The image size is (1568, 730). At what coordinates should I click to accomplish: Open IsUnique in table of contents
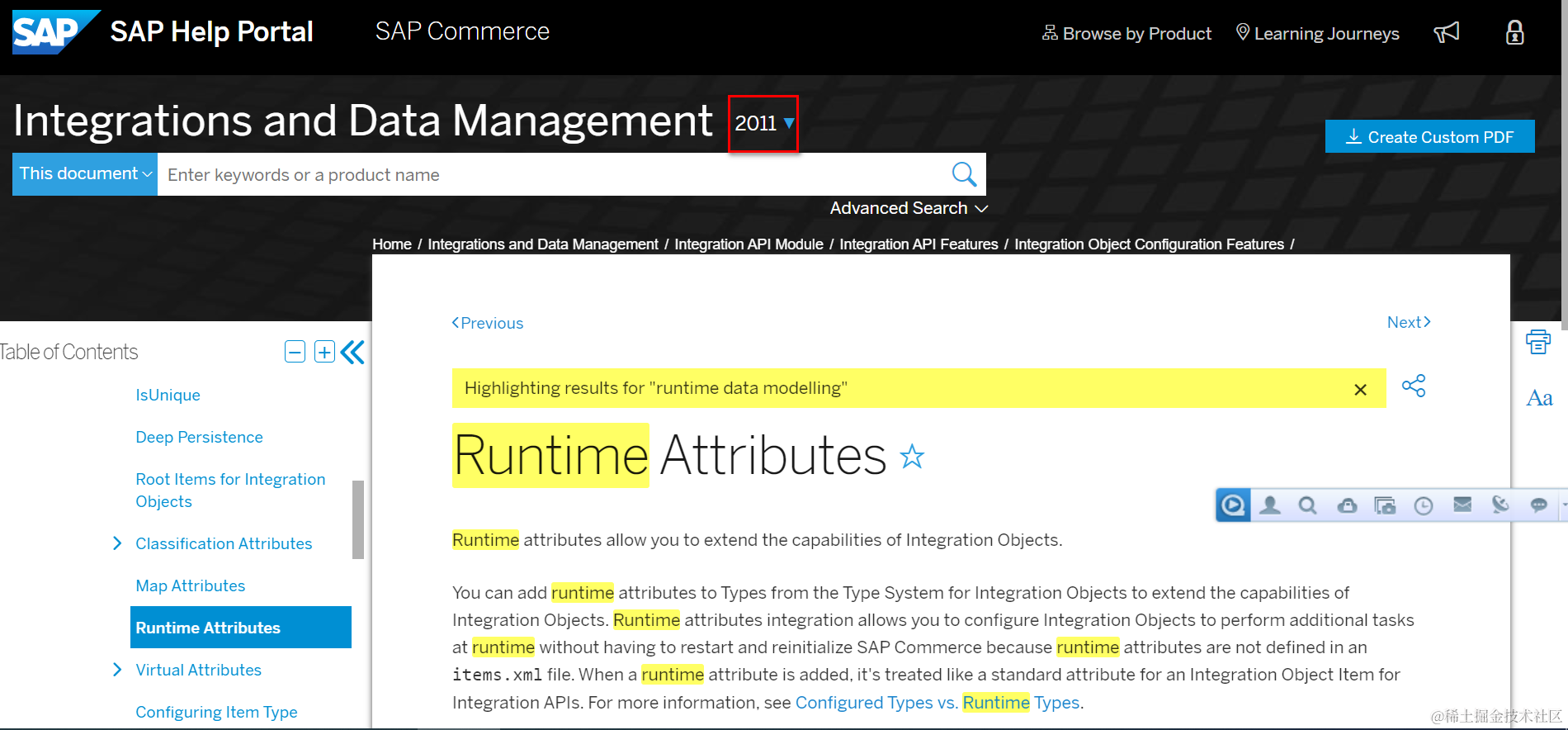click(168, 395)
